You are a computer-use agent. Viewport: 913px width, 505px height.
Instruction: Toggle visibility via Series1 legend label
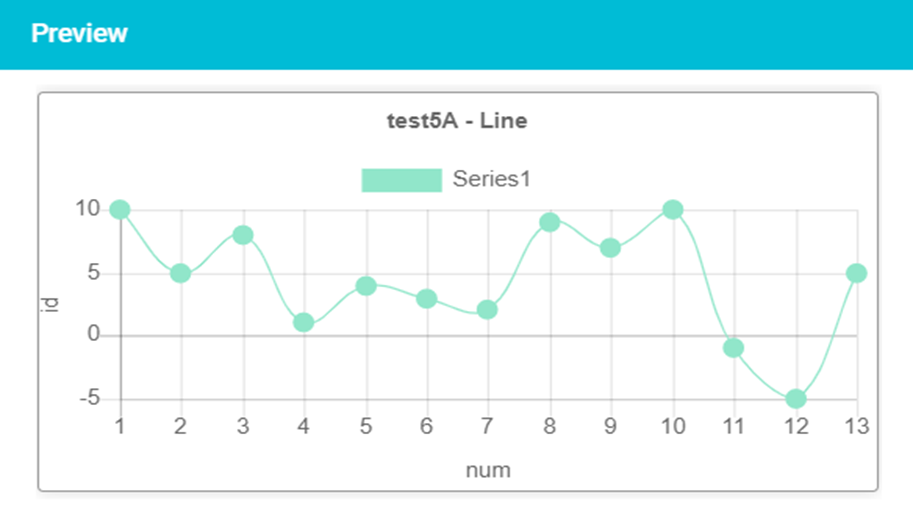click(x=492, y=179)
